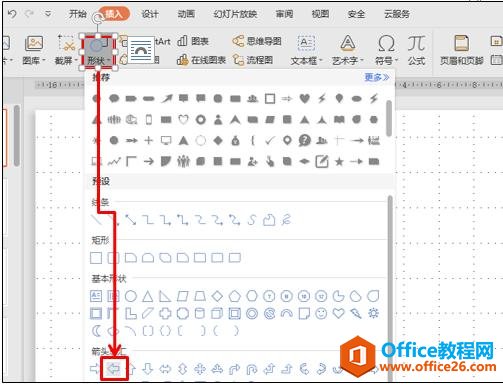Viewport: 503px width, 384px height.
Task: Select the right triangle in basic shapes
Action: (x=165, y=296)
